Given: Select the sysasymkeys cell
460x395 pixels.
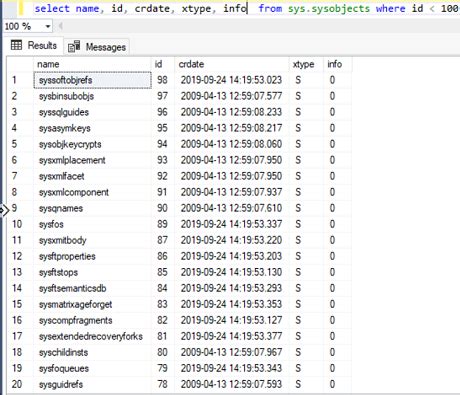Looking at the screenshot, I should point(92,128).
